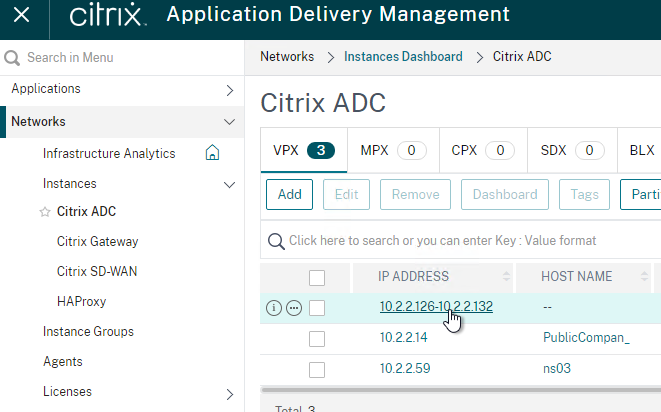Viewport: 661px width, 412px height.
Task: Click the Citrix logo
Action: (x=107, y=15)
